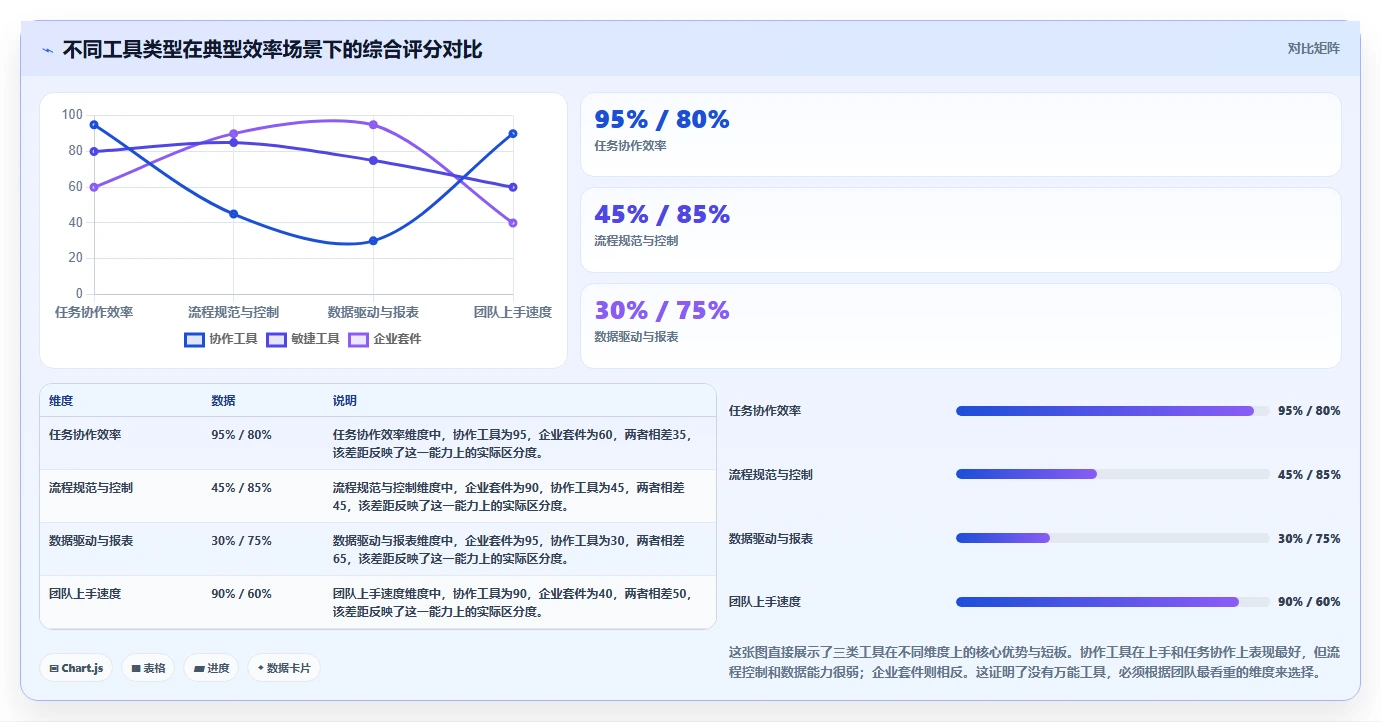Toggle the 敏捷工具 legend item
Image resolution: width=1381 pixels, height=722 pixels.
click(x=303, y=339)
